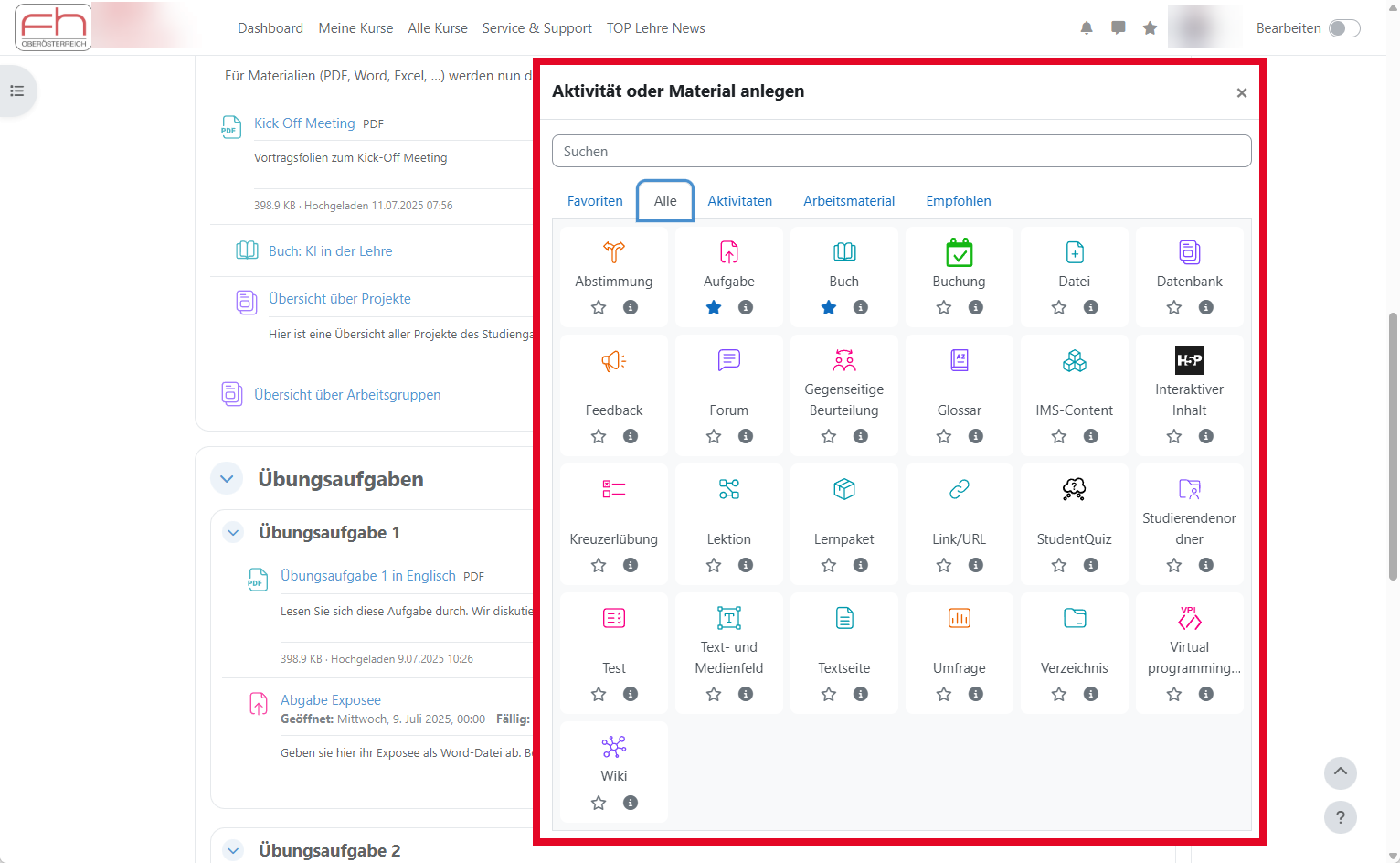Screen dimensions: 1400x863
Task: Open the Kick Off Meeting PDF link
Action: 304,123
